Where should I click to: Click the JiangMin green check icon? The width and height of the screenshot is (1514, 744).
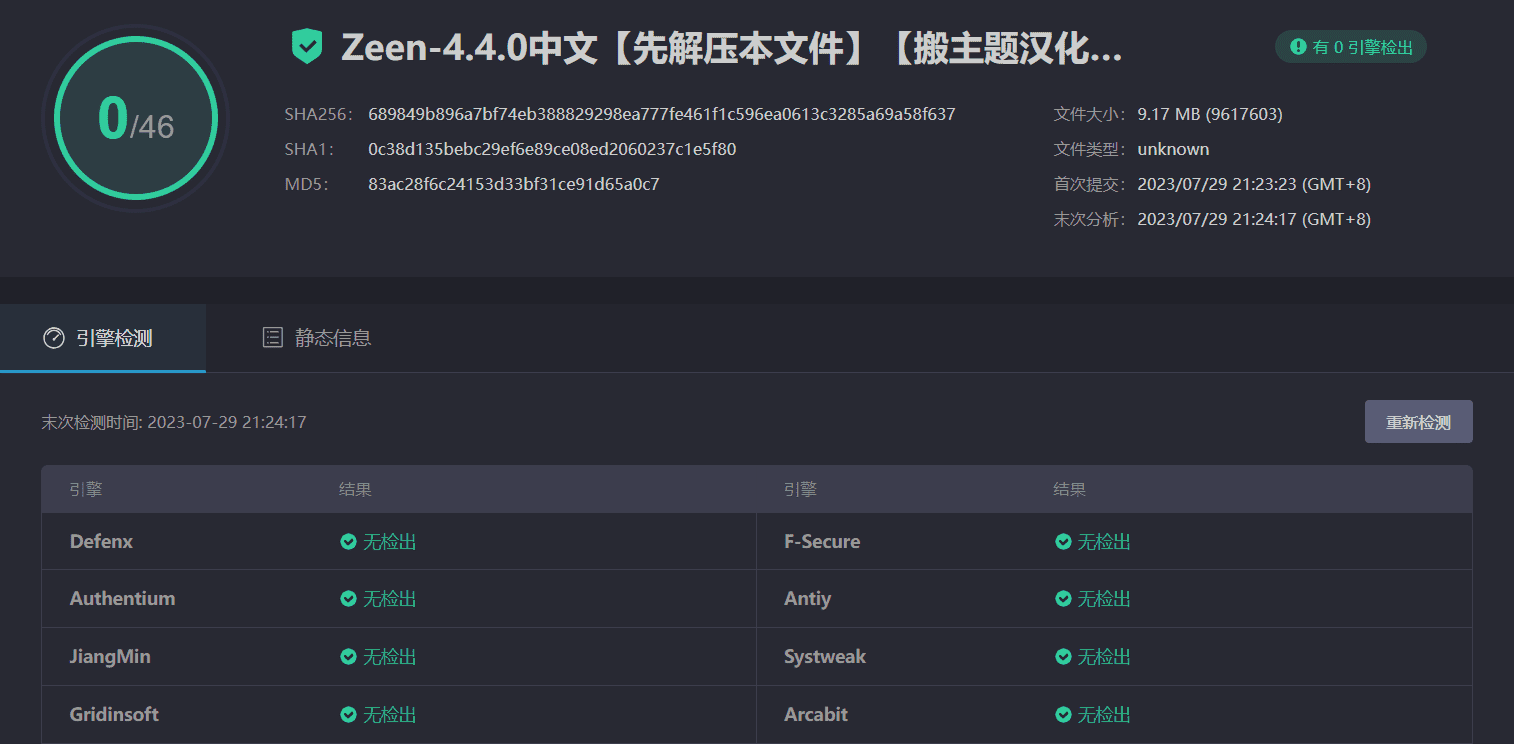[348, 657]
